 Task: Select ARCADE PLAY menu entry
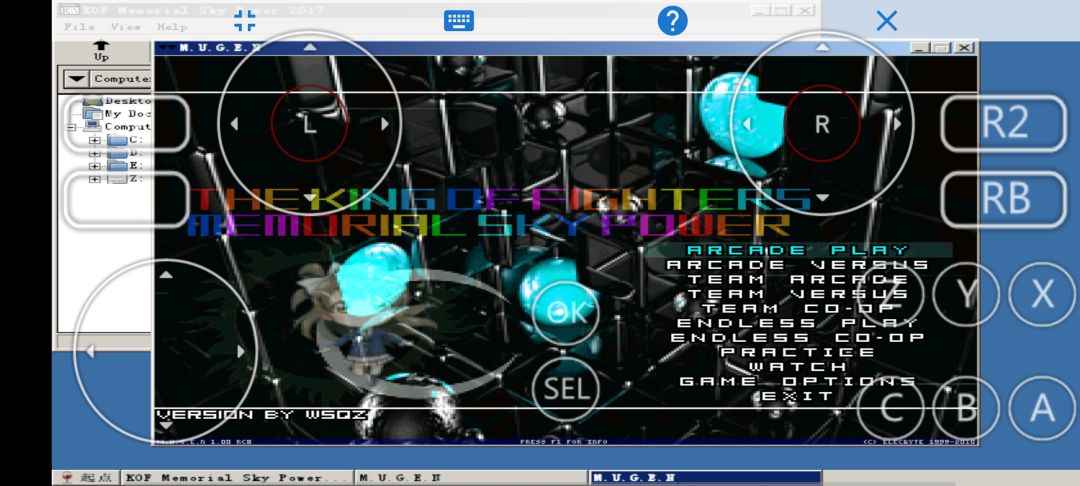click(x=798, y=250)
